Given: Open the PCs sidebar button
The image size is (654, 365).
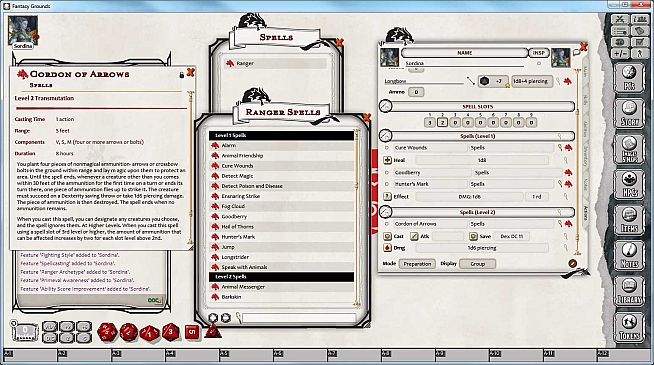Looking at the screenshot, I should coord(629,78).
